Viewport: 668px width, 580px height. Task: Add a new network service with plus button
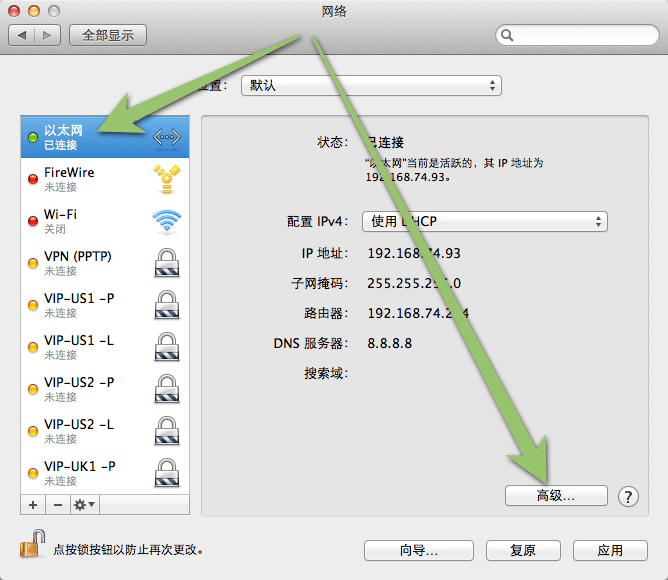point(33,505)
